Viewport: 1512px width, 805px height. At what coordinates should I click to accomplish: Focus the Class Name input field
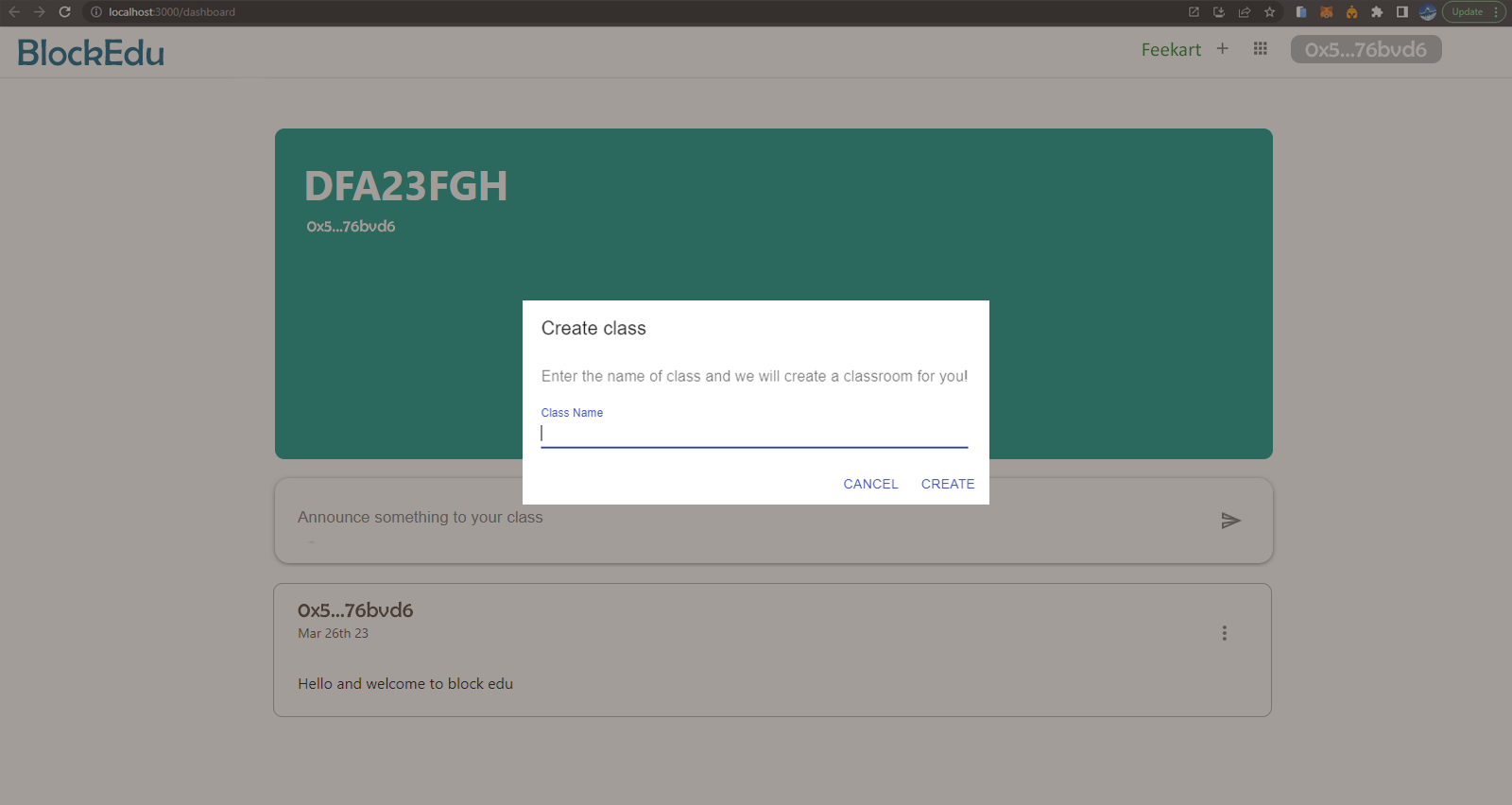754,434
